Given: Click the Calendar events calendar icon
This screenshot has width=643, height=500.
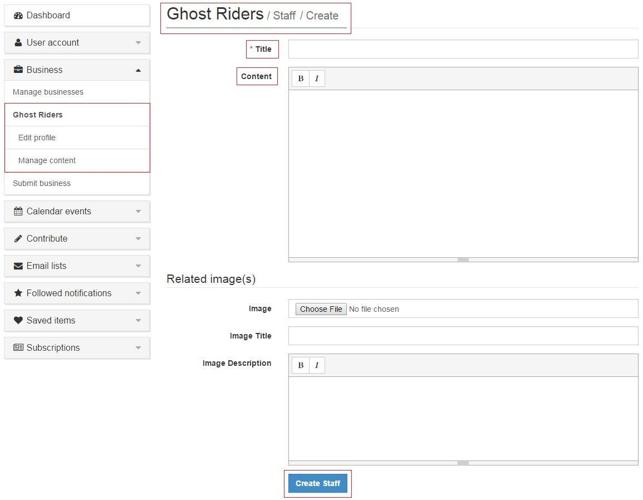Looking at the screenshot, I should [x=18, y=211].
